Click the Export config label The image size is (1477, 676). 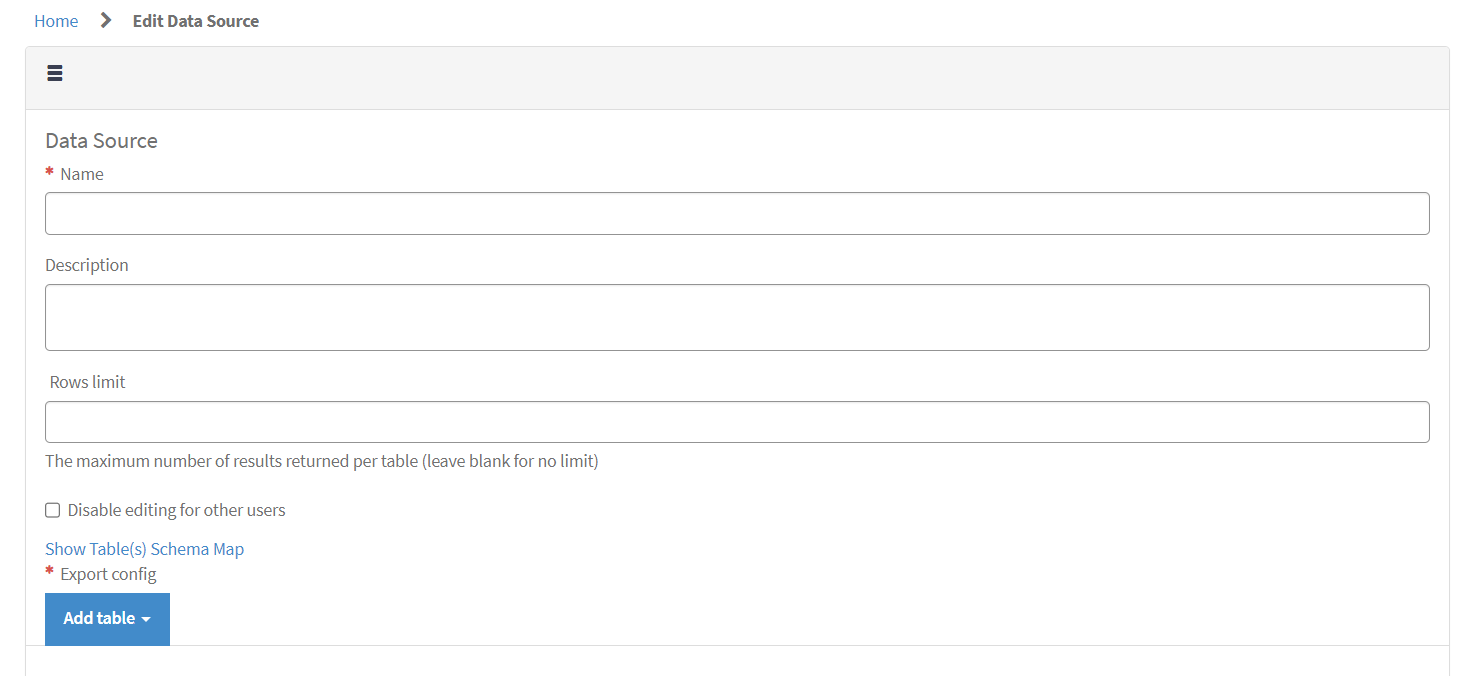point(108,574)
